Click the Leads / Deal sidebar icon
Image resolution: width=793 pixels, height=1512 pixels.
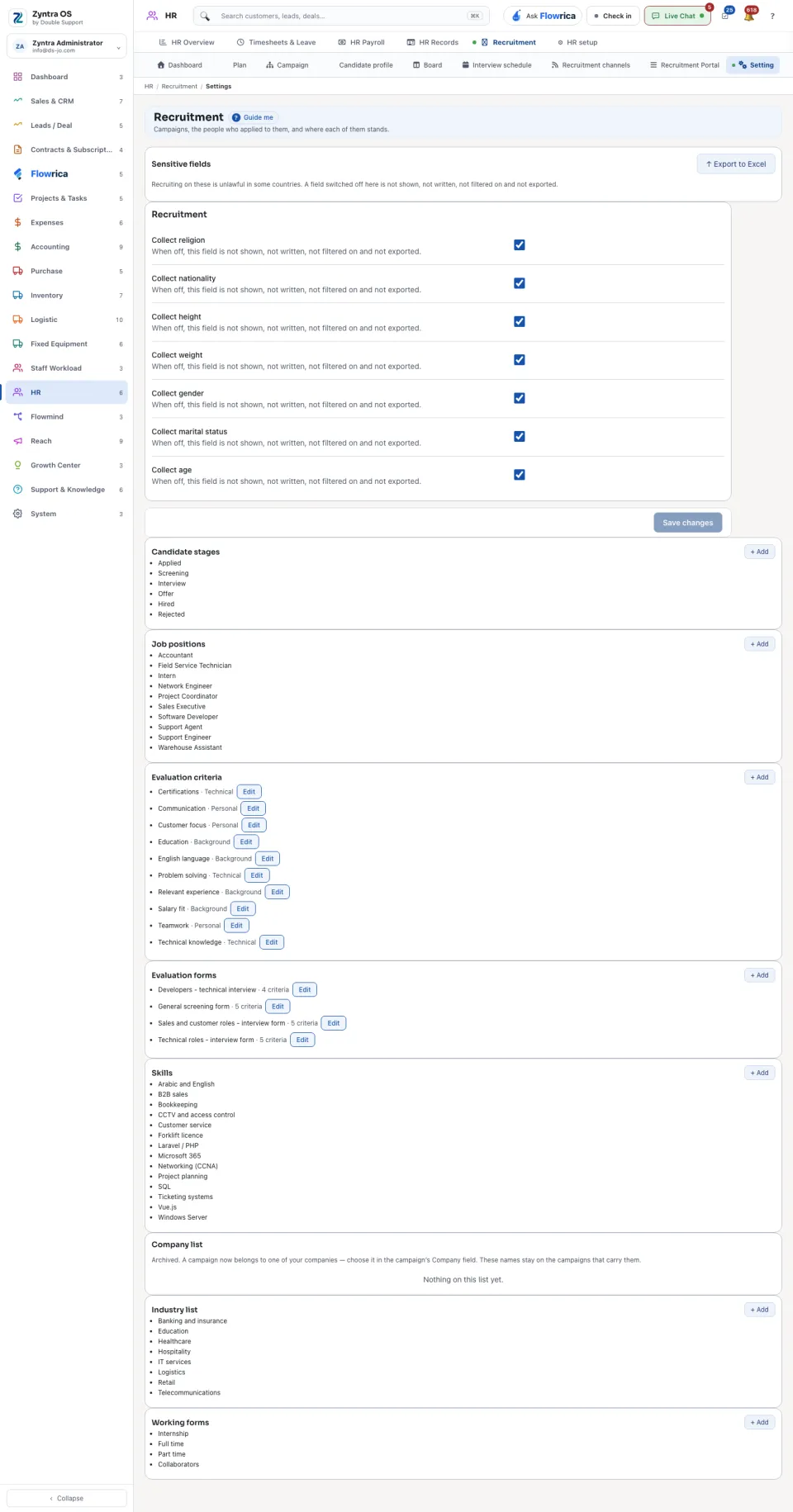(17, 126)
